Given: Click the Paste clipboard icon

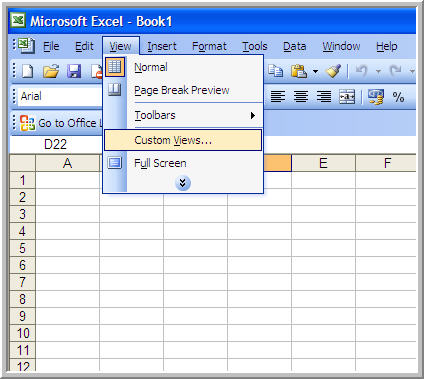Looking at the screenshot, I should (x=299, y=71).
